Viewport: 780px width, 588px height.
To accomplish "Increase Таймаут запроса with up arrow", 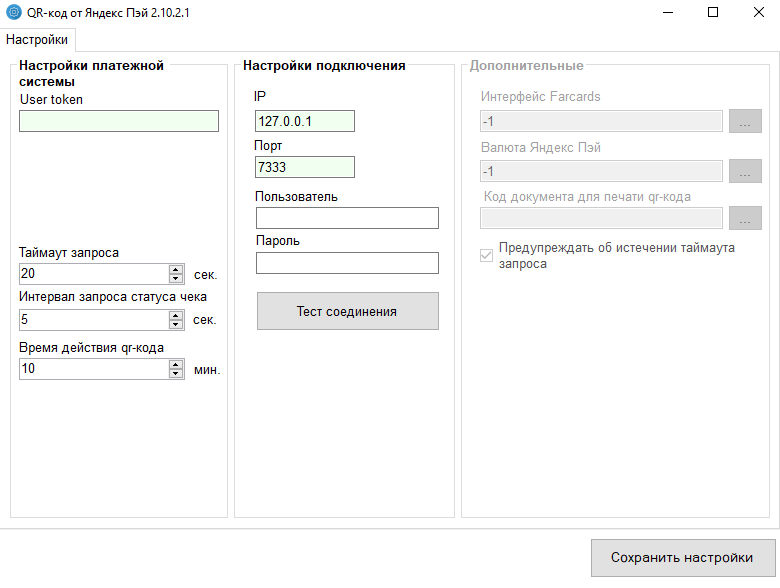I will (x=177, y=269).
